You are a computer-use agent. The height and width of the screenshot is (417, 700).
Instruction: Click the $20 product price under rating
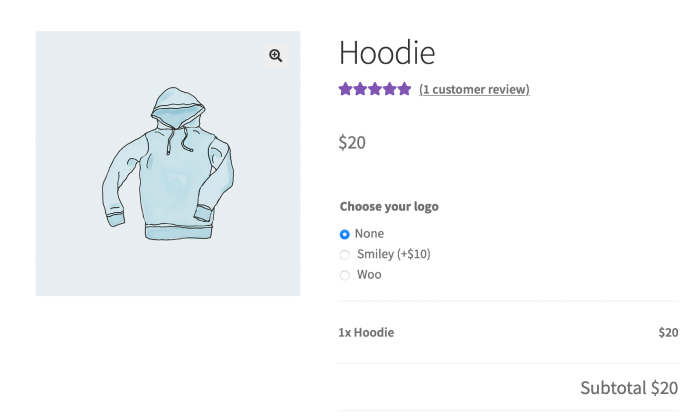(x=352, y=142)
